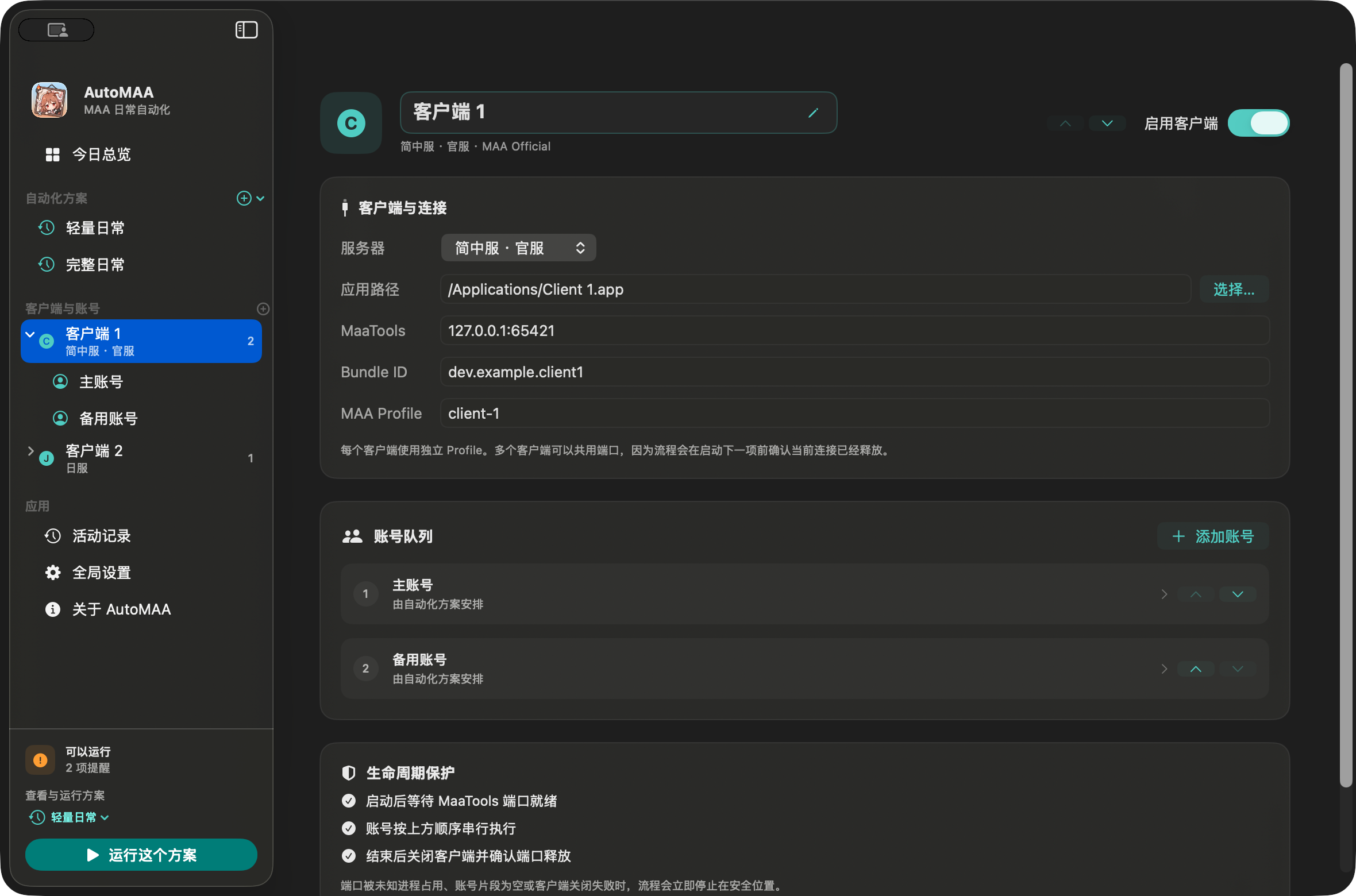1356x896 pixels.
Task: Click the AutoMAA app avatar icon
Action: click(x=49, y=100)
